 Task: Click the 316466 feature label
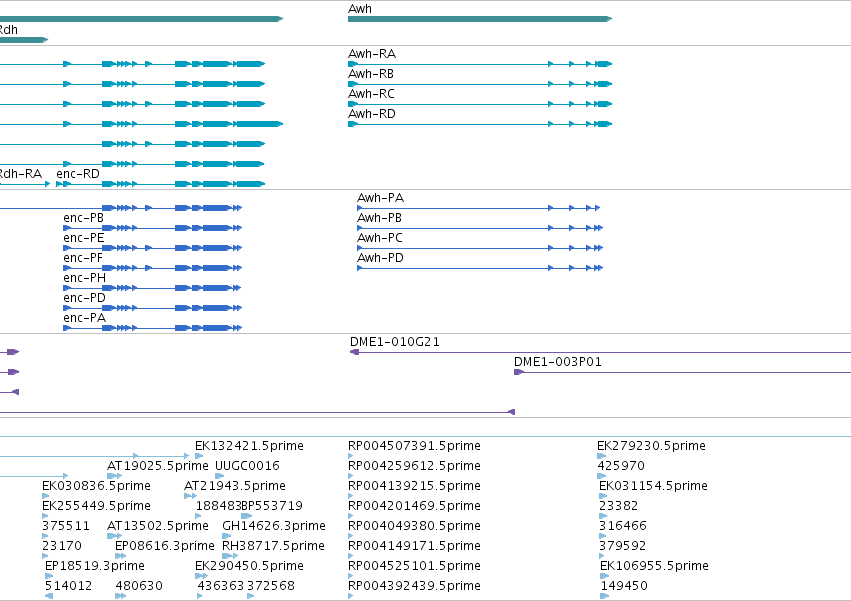pyautogui.click(x=623, y=527)
